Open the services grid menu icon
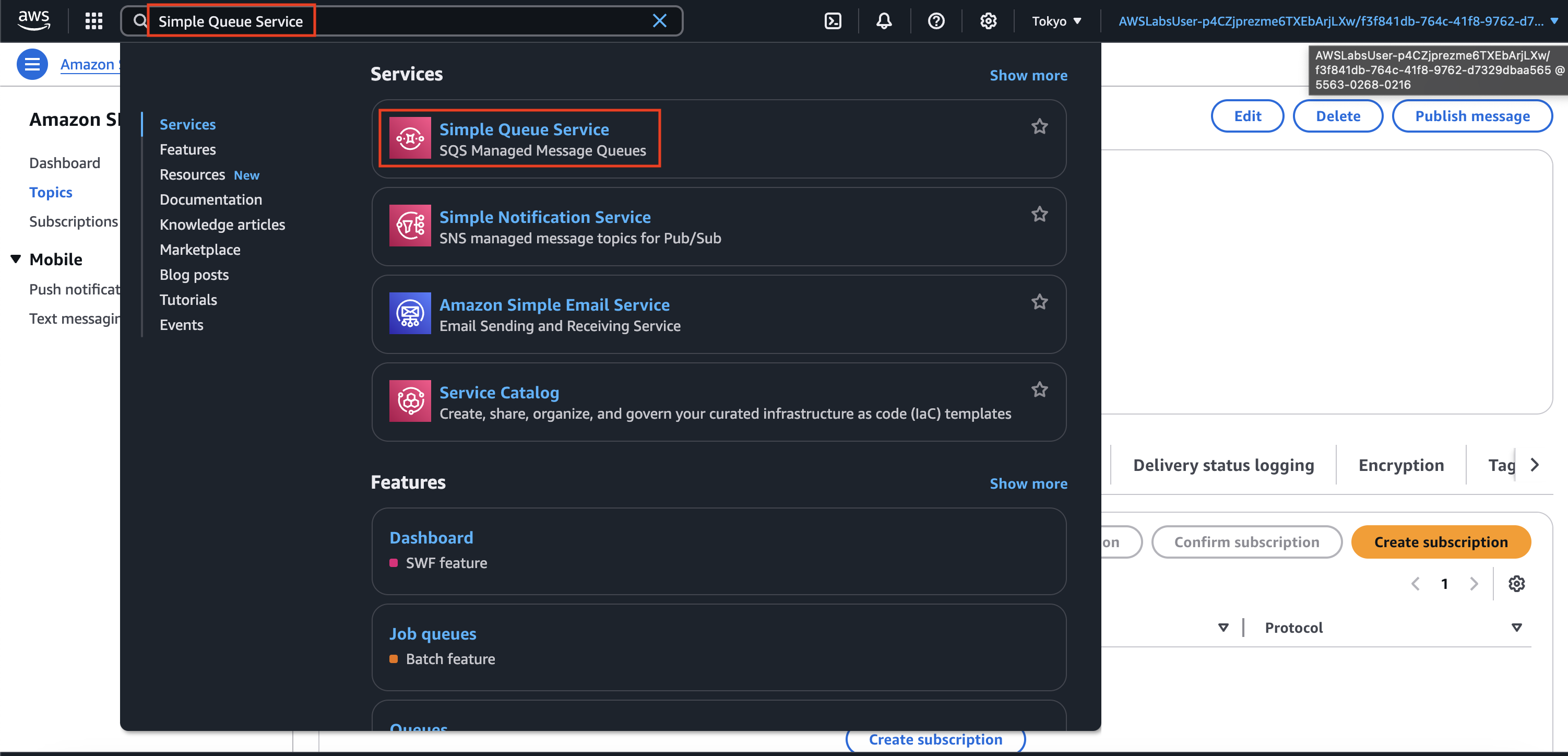Screen dimensions: 1568x756 pos(94,21)
